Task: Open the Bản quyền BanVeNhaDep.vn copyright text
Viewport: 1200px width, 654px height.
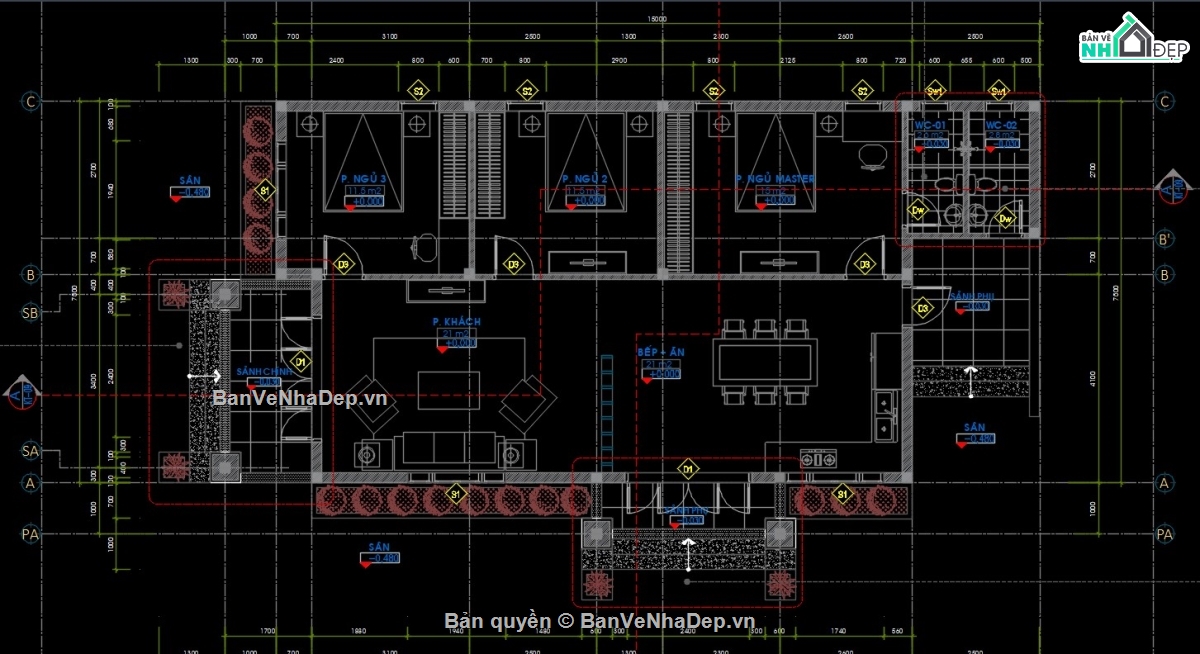Action: click(599, 621)
